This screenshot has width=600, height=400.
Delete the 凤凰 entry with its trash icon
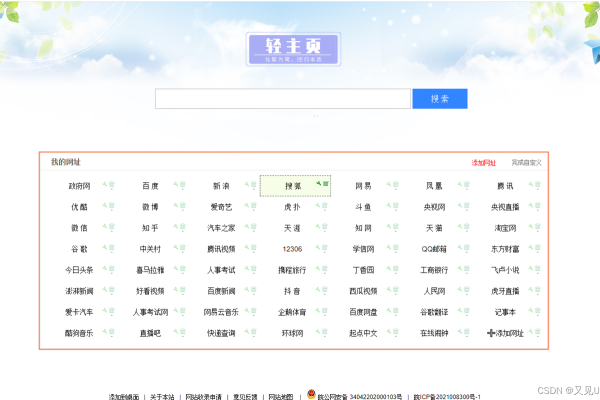(x=467, y=185)
